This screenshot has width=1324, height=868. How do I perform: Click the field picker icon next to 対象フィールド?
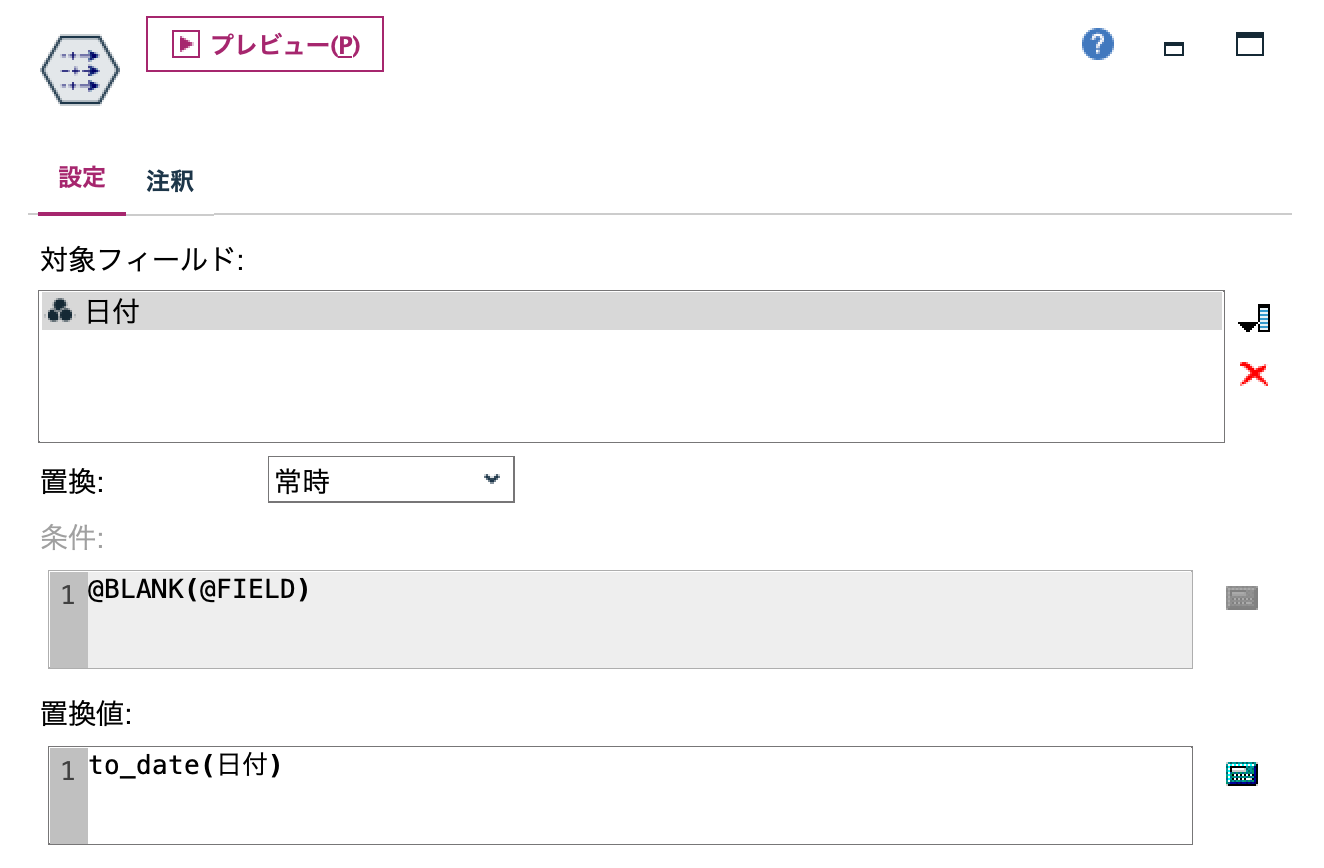[1255, 318]
